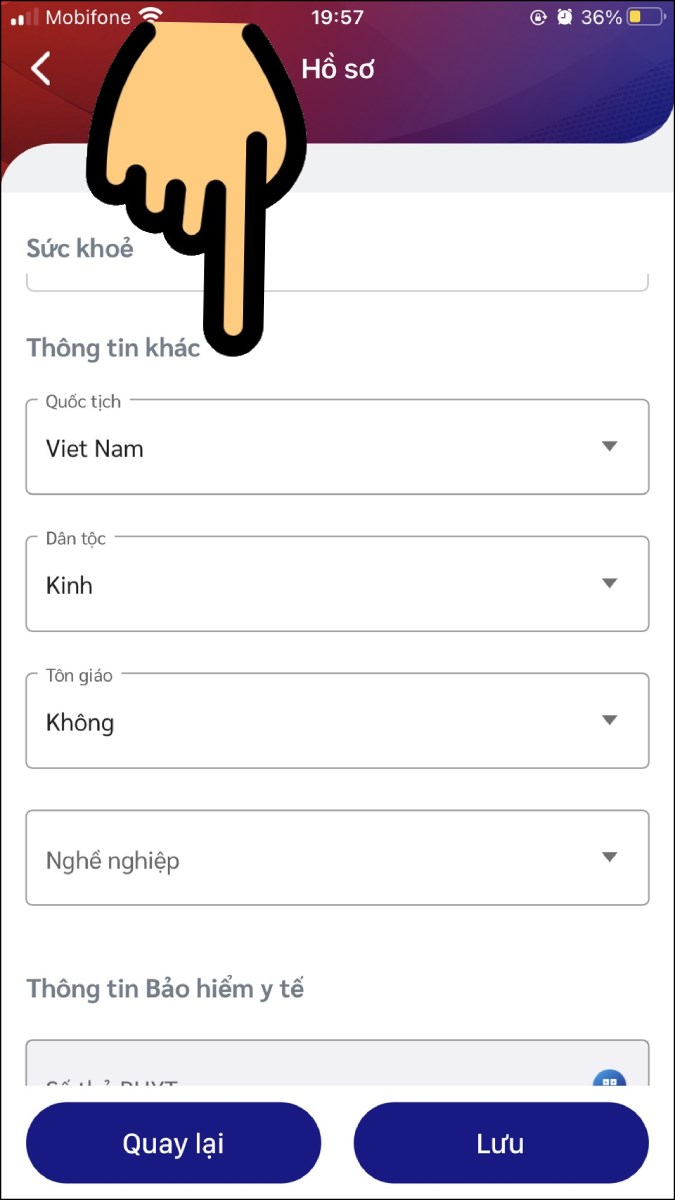Open the QR scan icon on BHYT field
This screenshot has height=1200, width=675.
pyautogui.click(x=611, y=1083)
